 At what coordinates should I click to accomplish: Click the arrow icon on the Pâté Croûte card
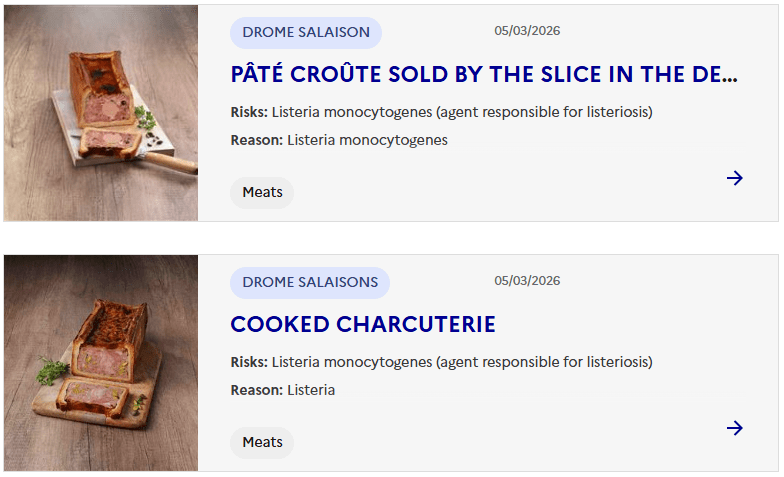point(735,178)
